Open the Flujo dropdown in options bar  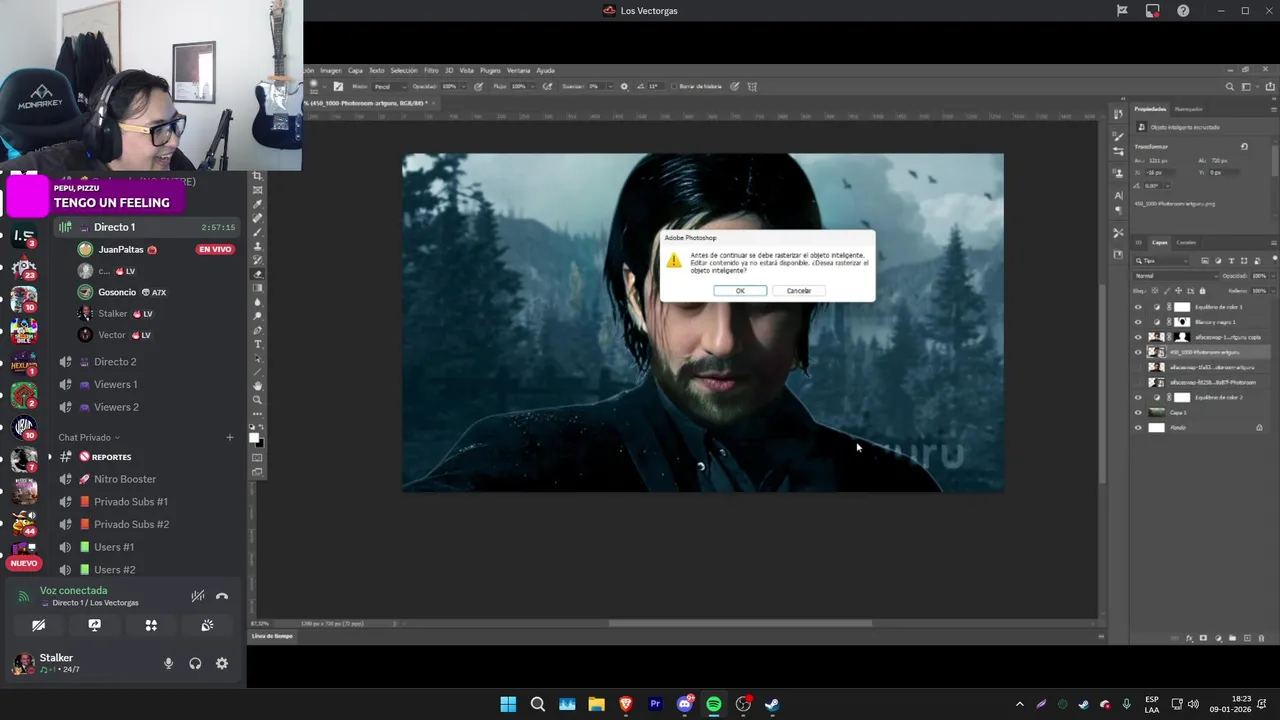point(534,86)
